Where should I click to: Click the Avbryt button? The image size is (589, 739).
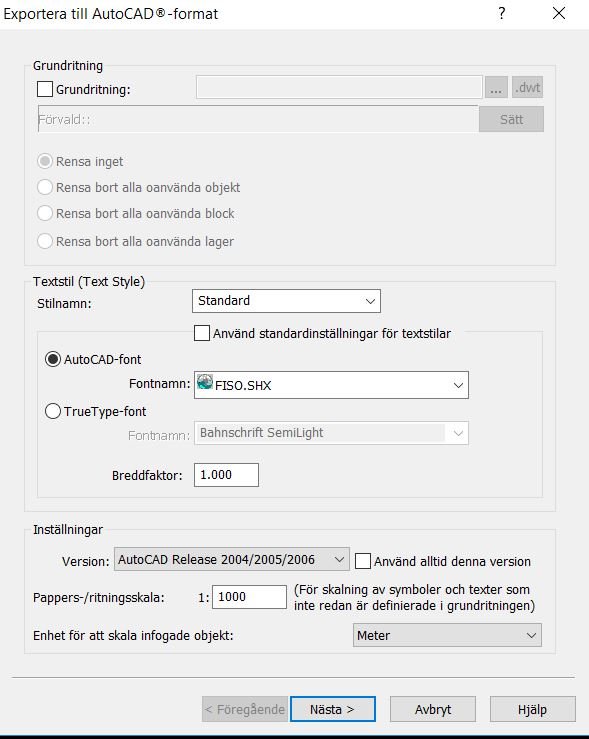[x=433, y=709]
